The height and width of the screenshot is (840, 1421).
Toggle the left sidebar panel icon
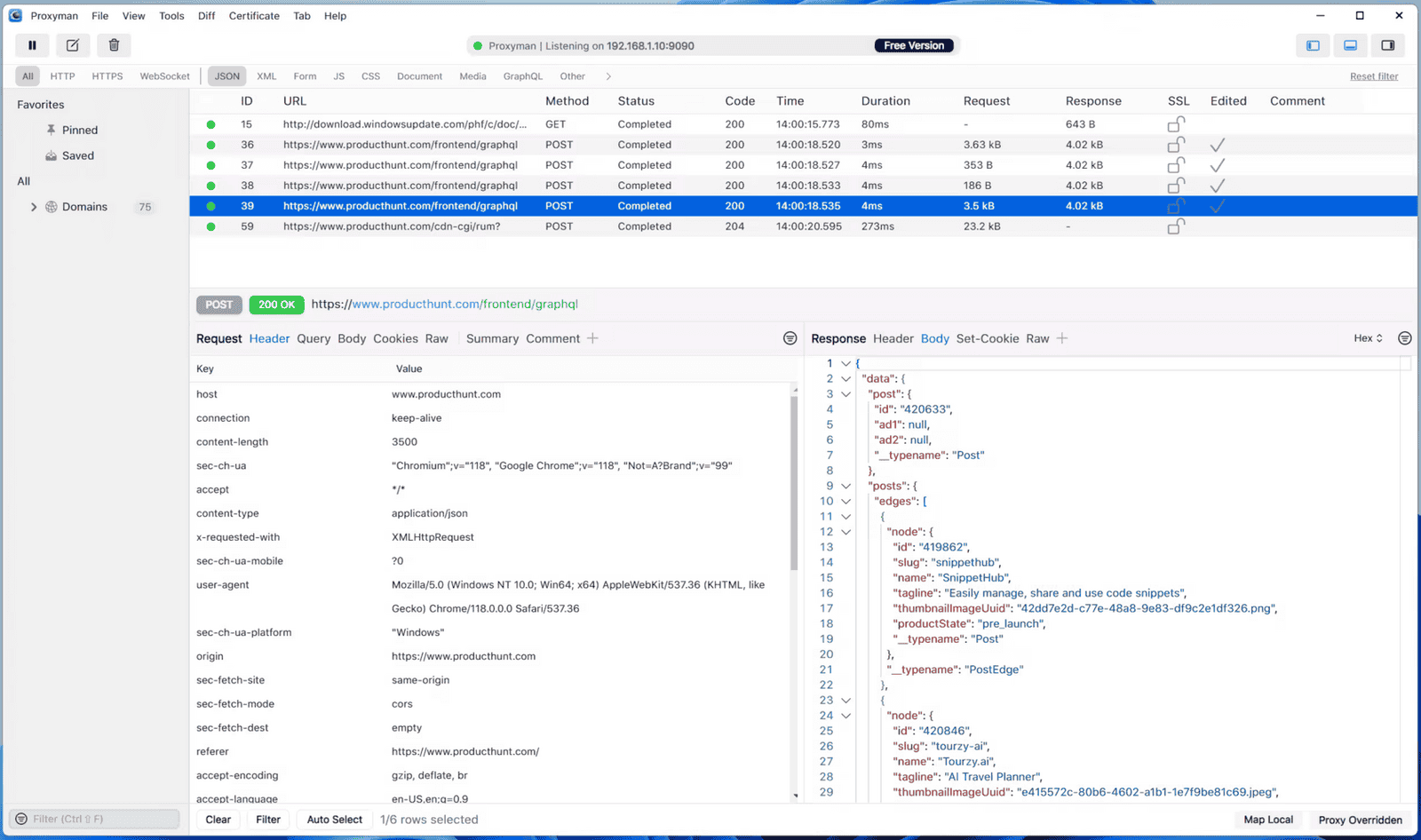tap(1313, 45)
